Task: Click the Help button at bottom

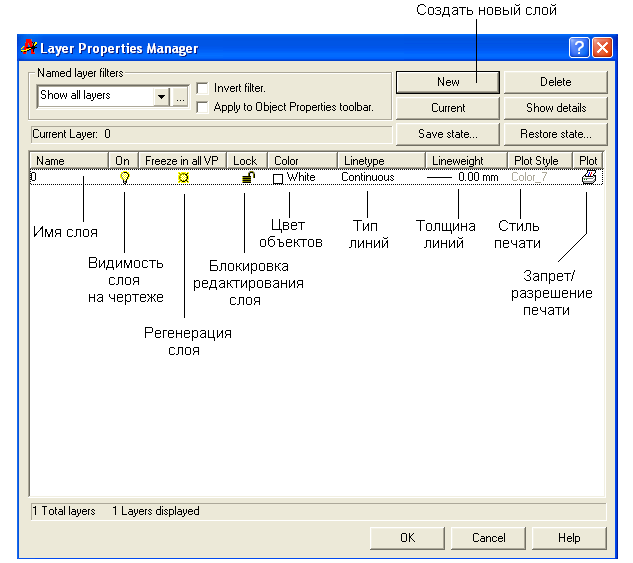Action: click(569, 538)
